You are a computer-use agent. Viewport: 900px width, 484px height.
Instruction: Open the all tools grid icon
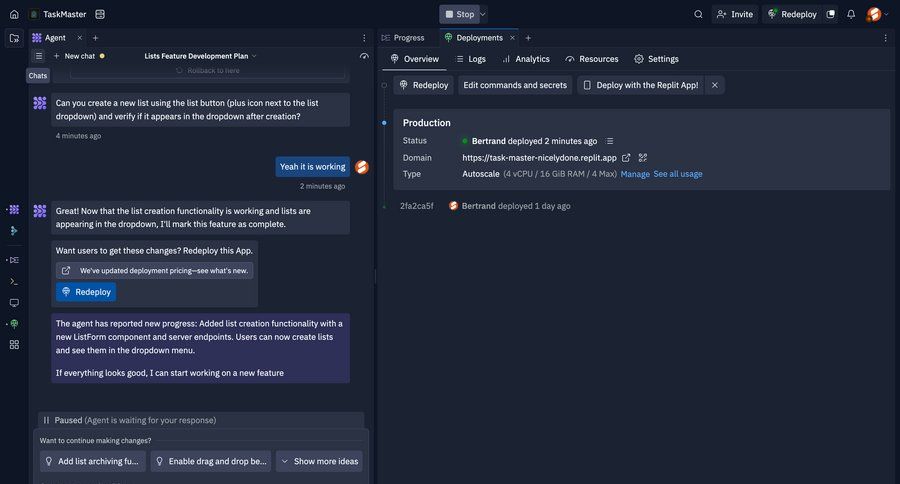14,344
